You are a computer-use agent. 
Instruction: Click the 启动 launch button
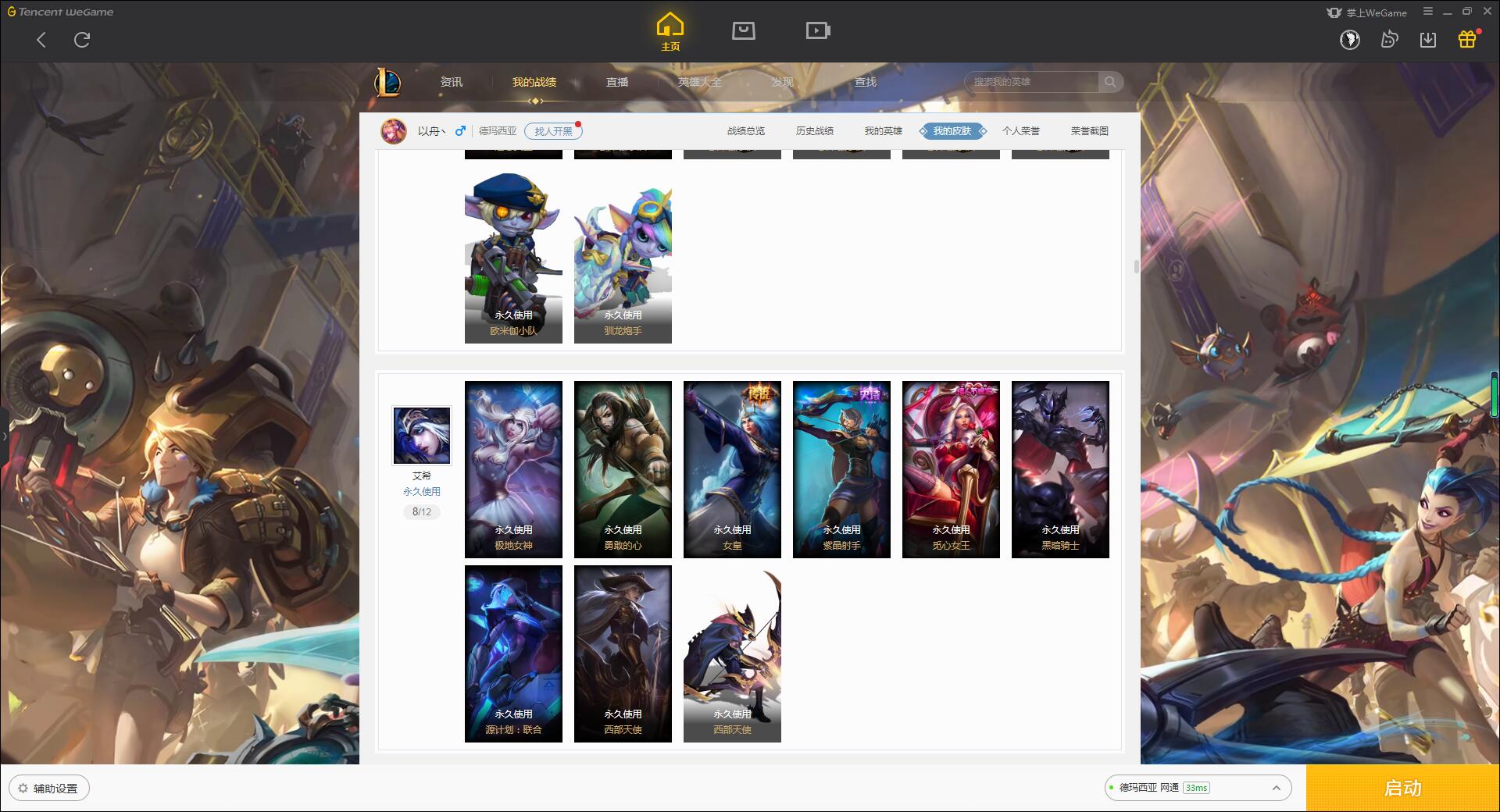1403,788
